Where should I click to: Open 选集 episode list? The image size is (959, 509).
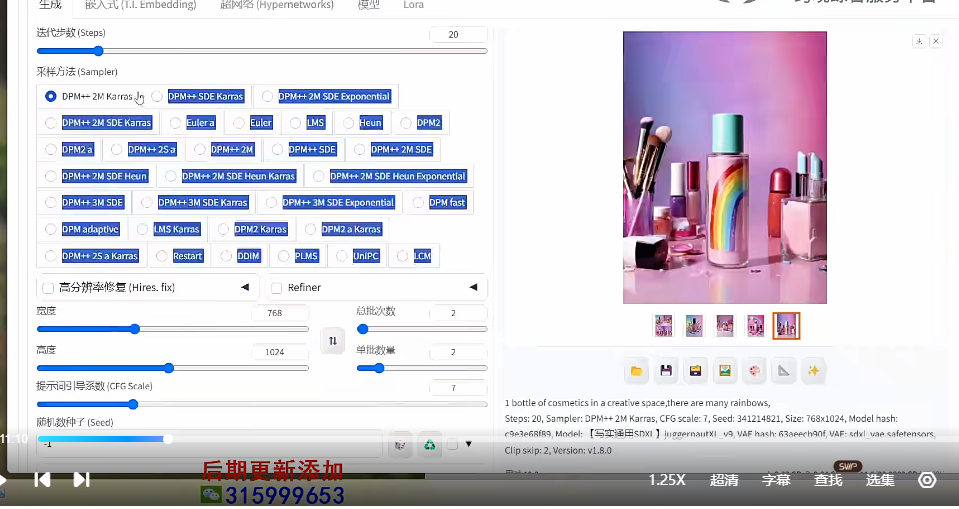click(x=880, y=480)
